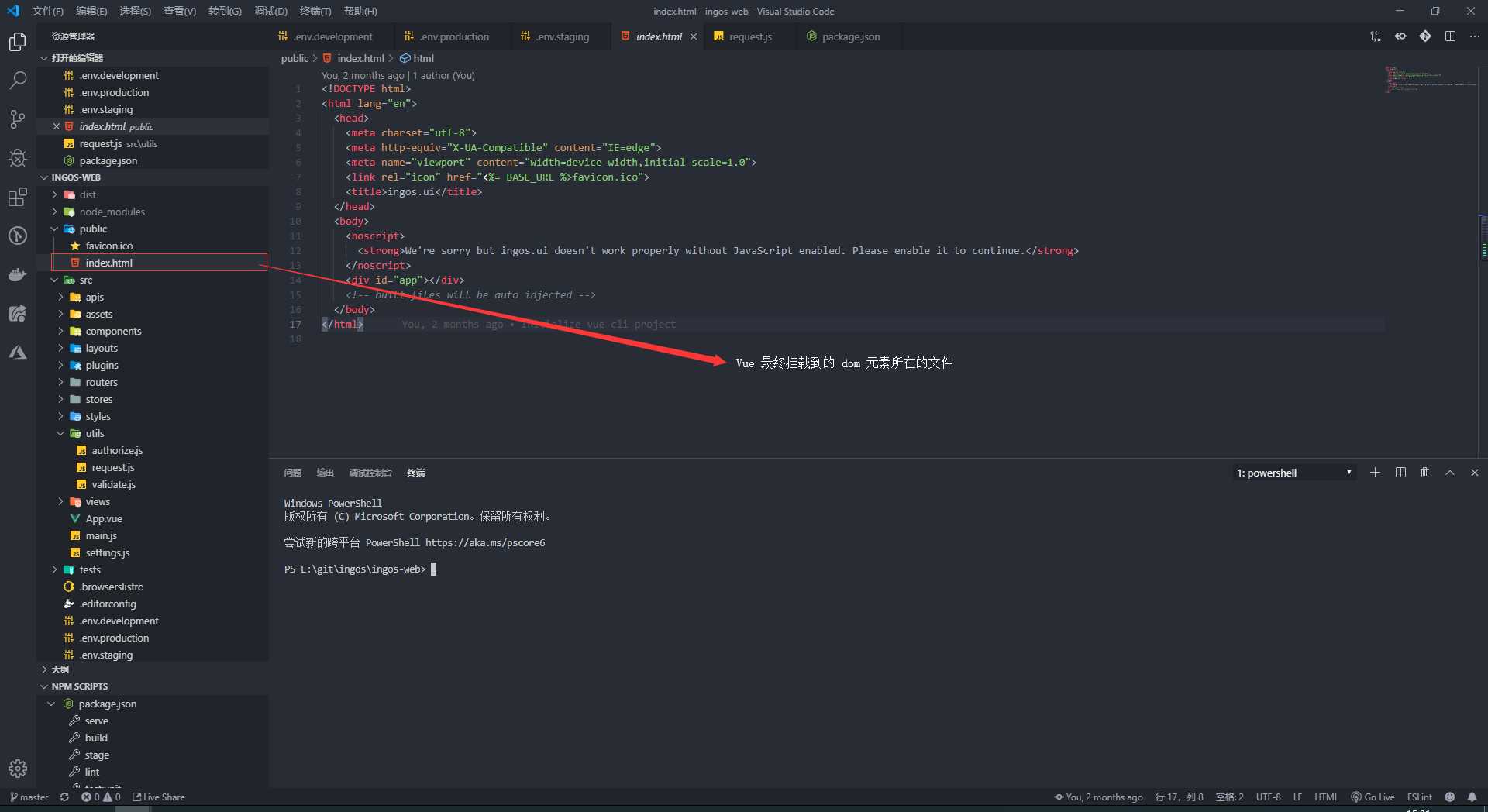Open the Debug view in activity bar
This screenshot has width=1488, height=812.
tap(18, 158)
